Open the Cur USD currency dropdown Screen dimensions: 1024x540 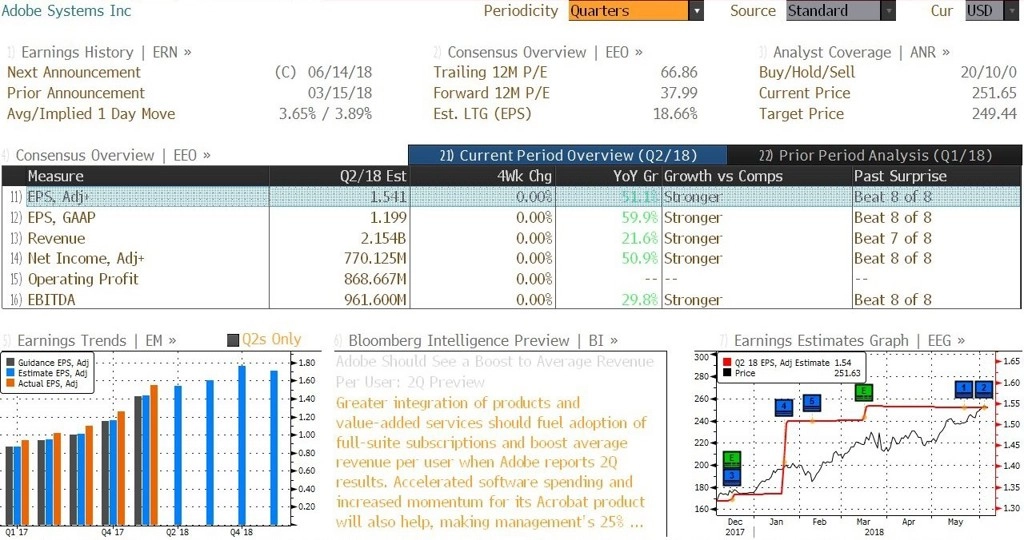click(991, 10)
